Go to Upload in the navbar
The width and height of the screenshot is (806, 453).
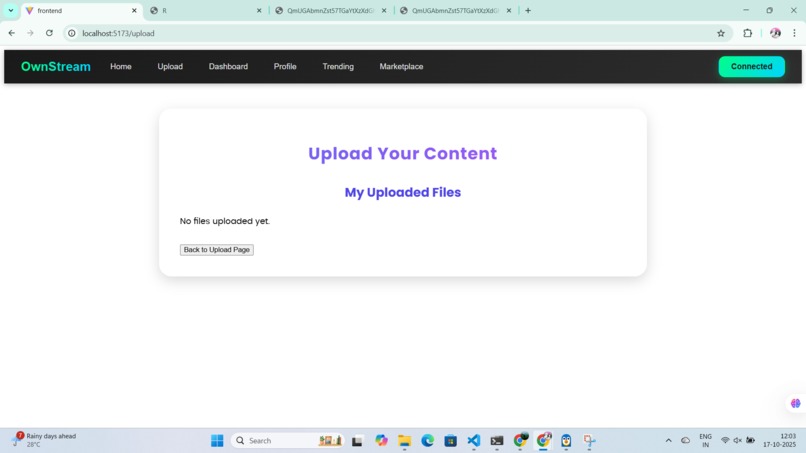(170, 66)
